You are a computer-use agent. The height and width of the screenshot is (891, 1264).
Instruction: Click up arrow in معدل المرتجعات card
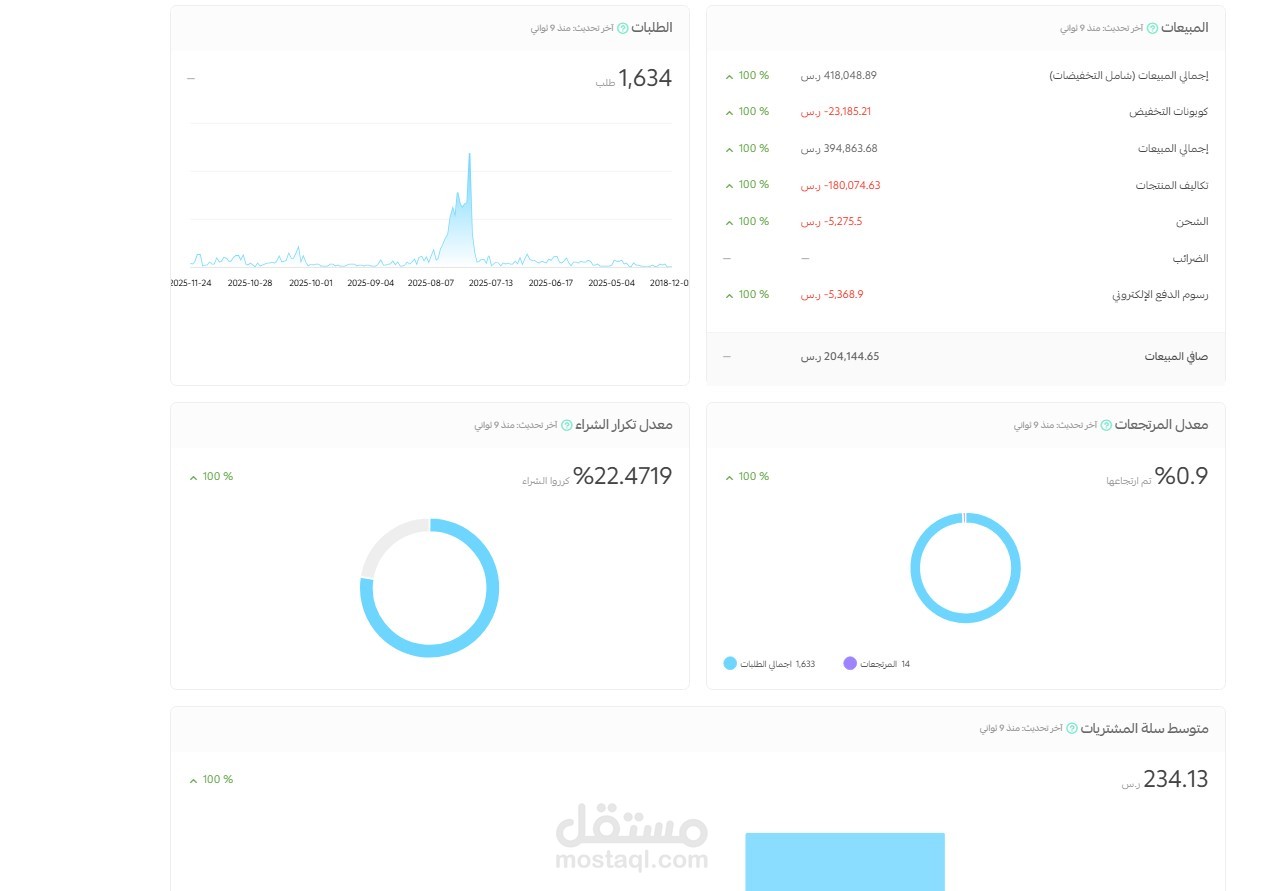[729, 477]
